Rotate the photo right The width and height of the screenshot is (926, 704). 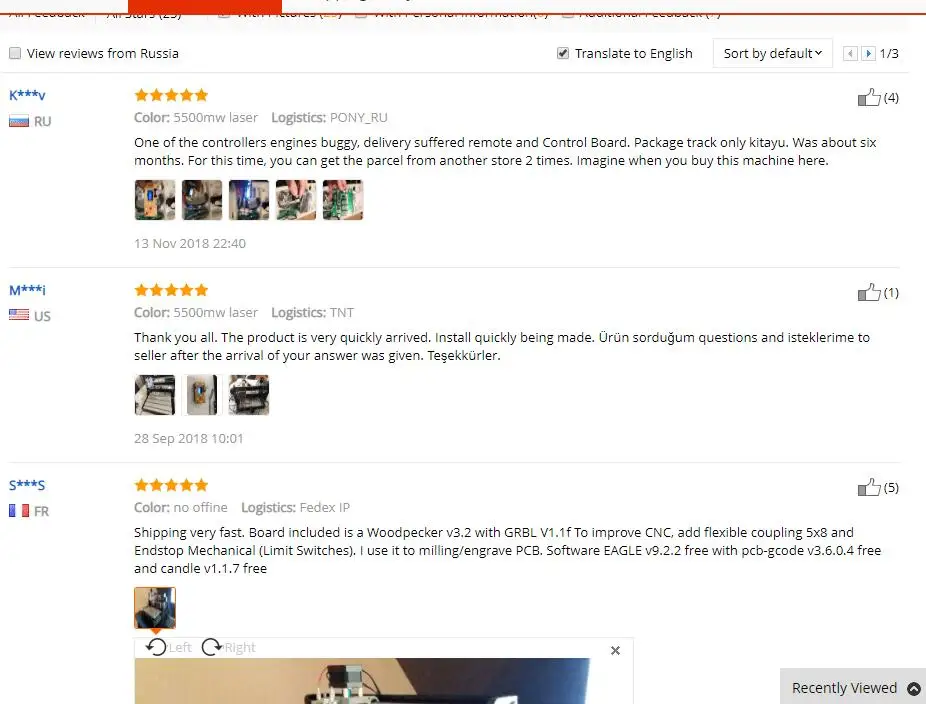tap(229, 647)
